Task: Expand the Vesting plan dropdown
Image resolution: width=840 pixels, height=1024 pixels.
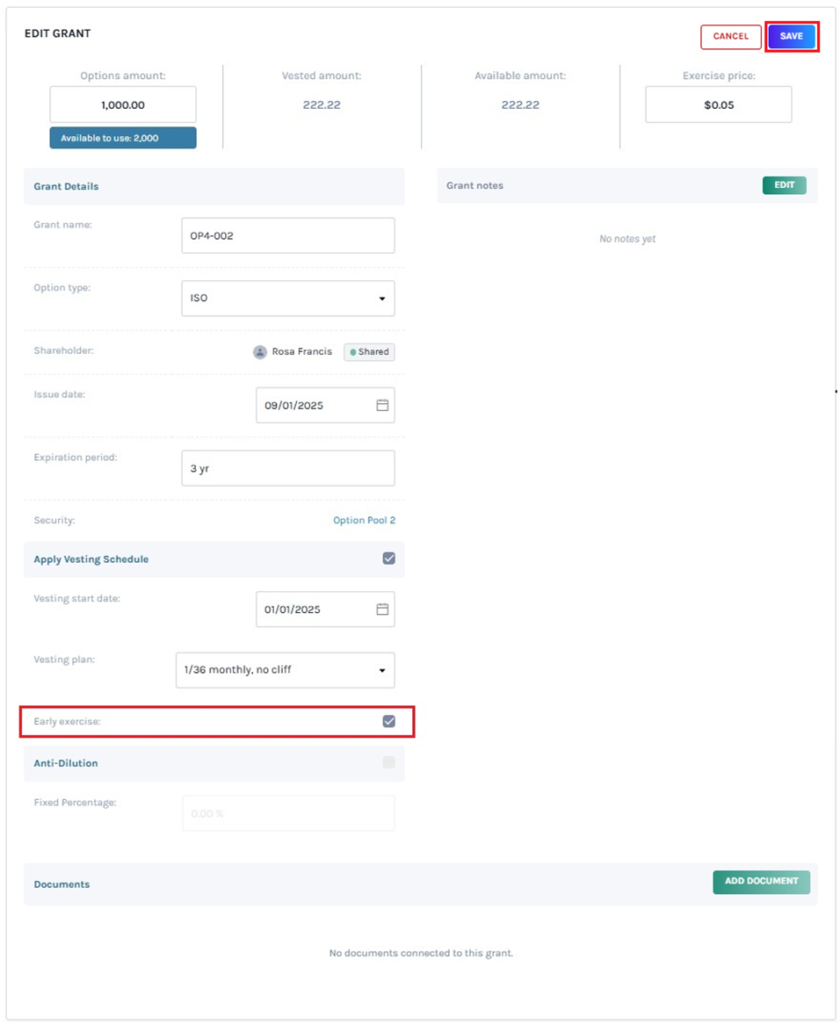Action: pyautogui.click(x=285, y=670)
